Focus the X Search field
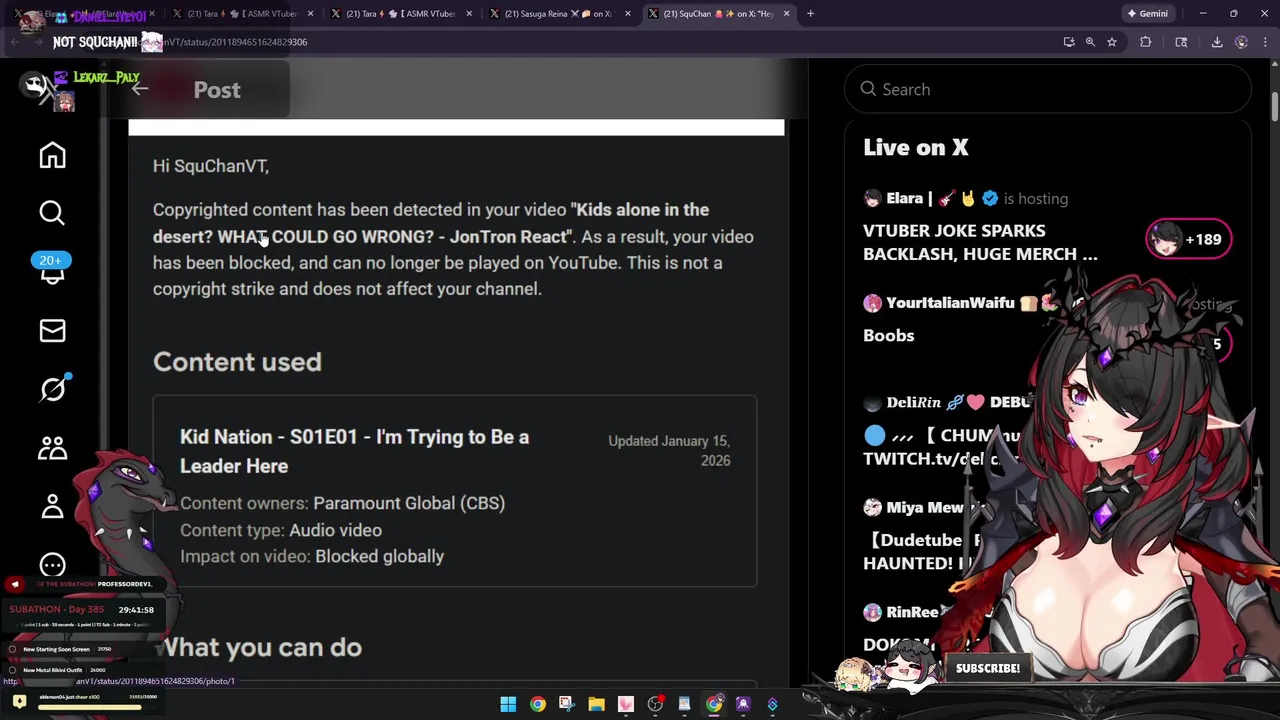 pyautogui.click(x=1047, y=89)
